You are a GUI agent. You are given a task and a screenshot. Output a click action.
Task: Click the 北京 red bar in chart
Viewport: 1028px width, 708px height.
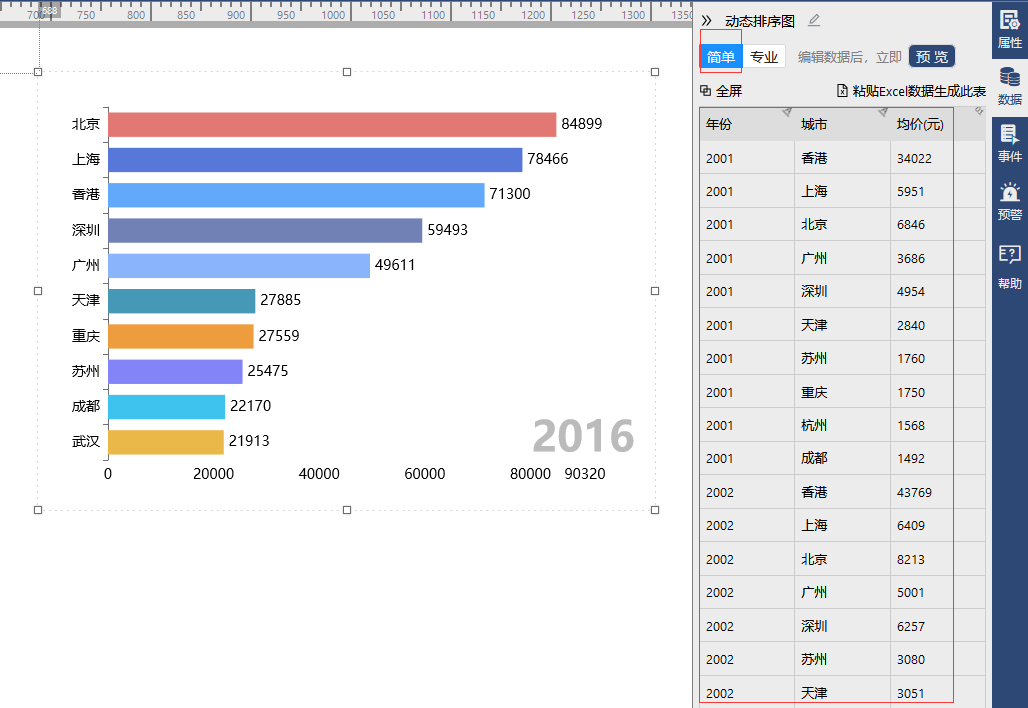[x=332, y=125]
